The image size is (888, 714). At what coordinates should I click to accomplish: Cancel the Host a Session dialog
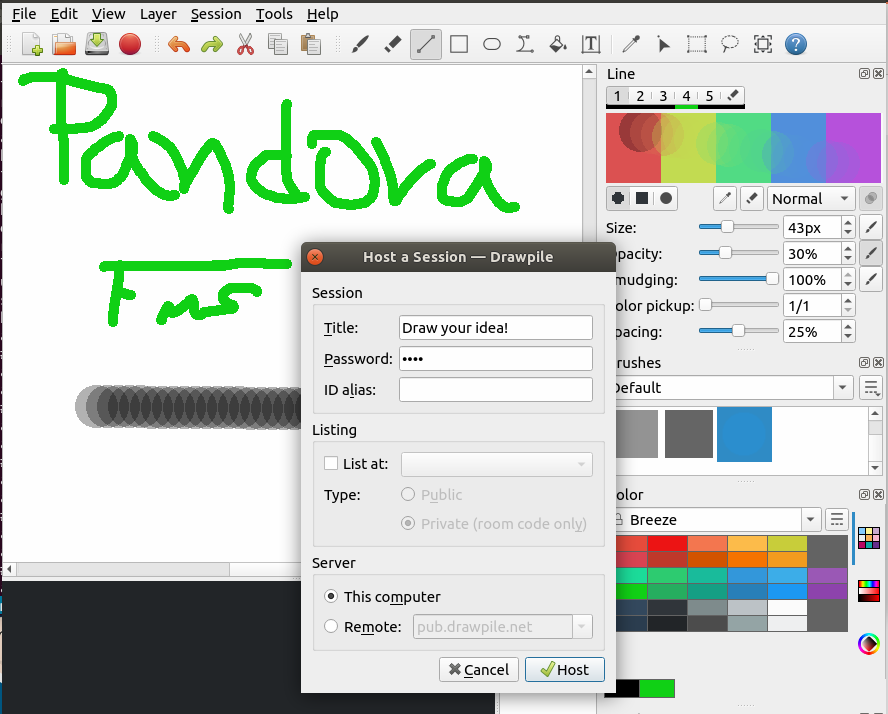click(x=479, y=670)
